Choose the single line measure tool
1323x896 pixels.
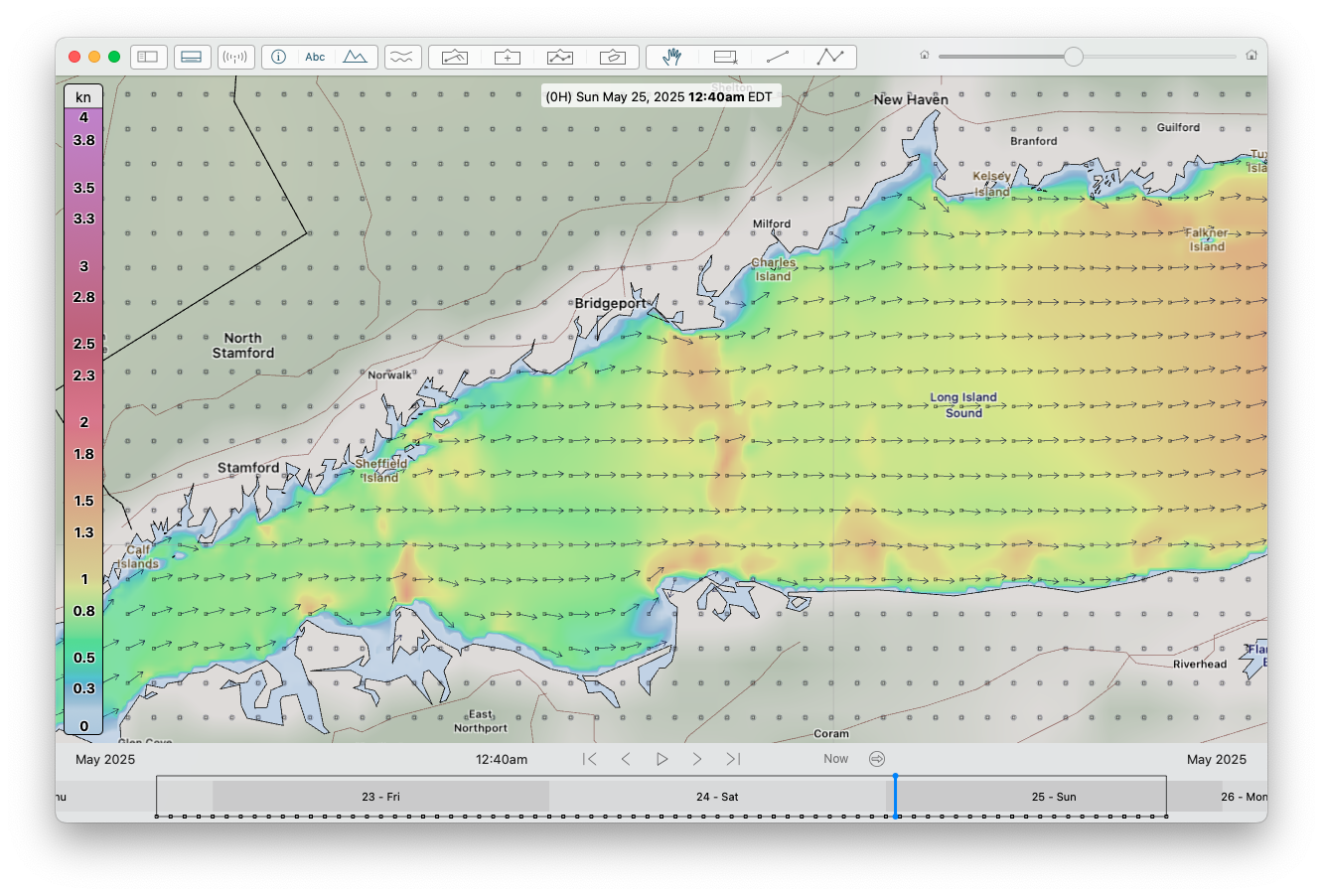coord(778,57)
